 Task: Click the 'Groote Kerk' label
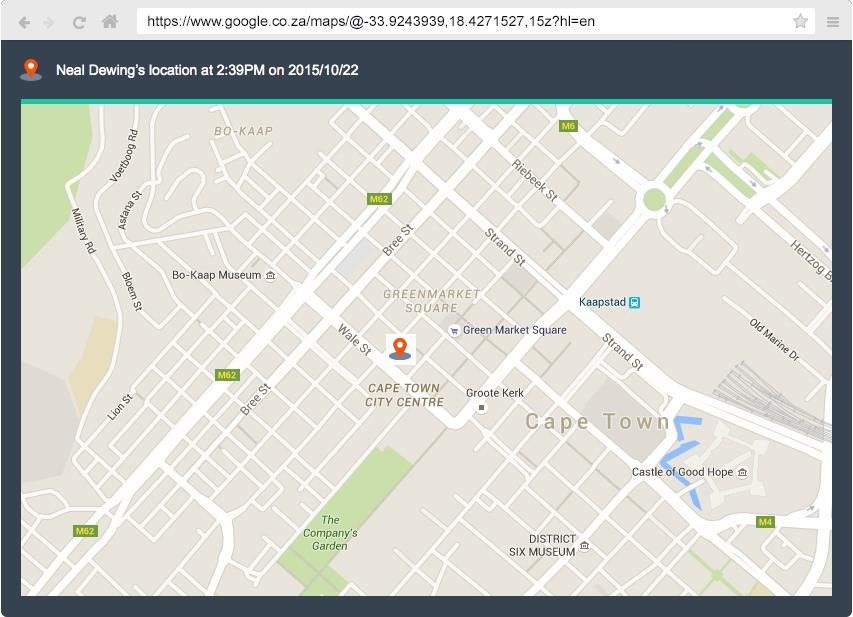(495, 393)
